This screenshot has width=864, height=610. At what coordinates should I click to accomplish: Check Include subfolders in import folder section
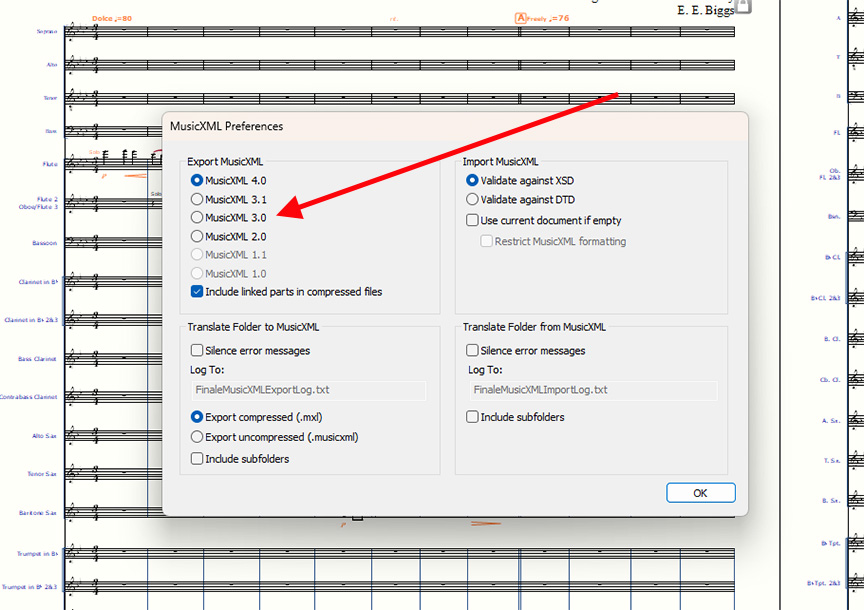pyautogui.click(x=473, y=417)
